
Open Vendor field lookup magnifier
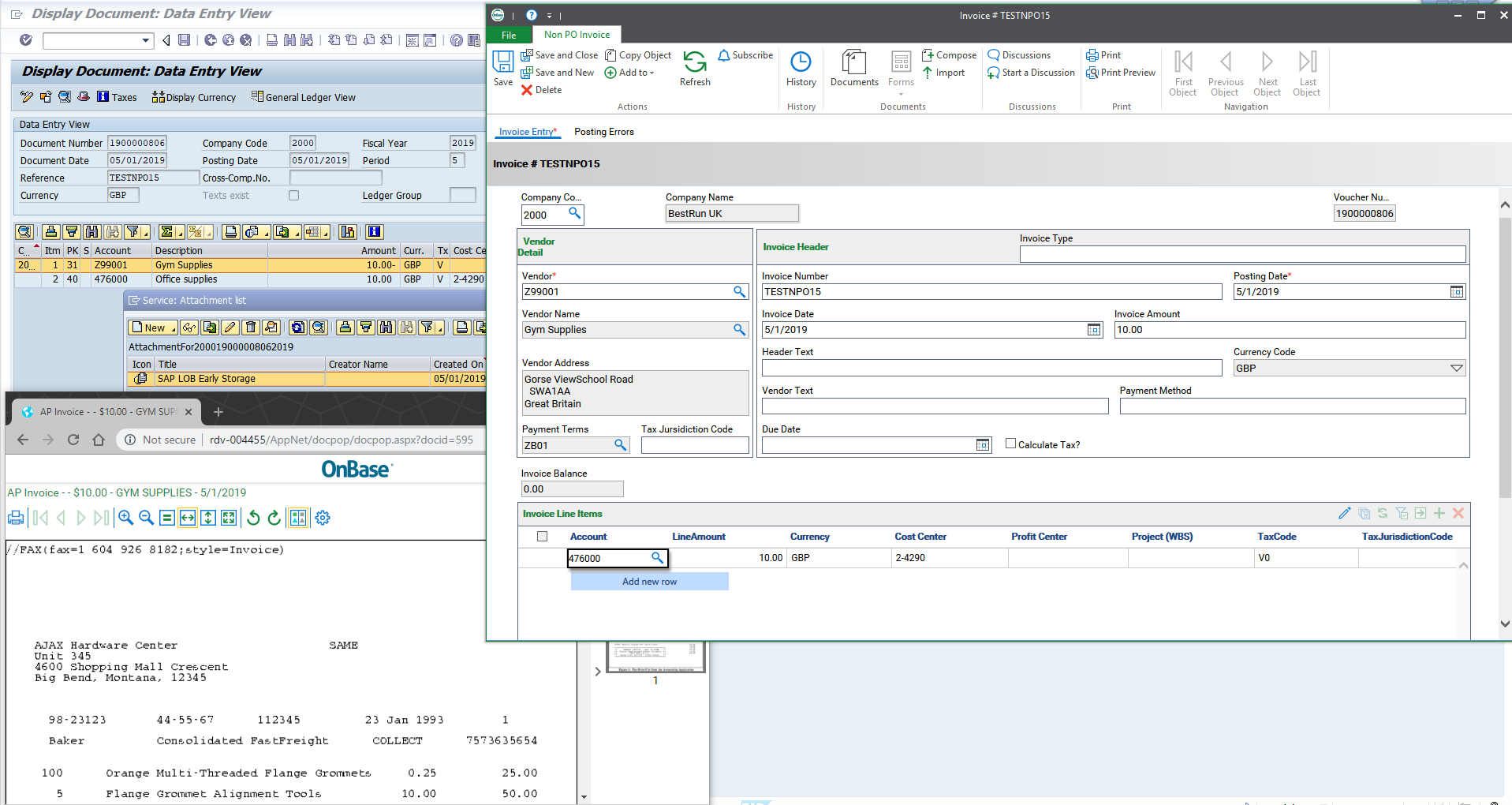tap(739, 292)
